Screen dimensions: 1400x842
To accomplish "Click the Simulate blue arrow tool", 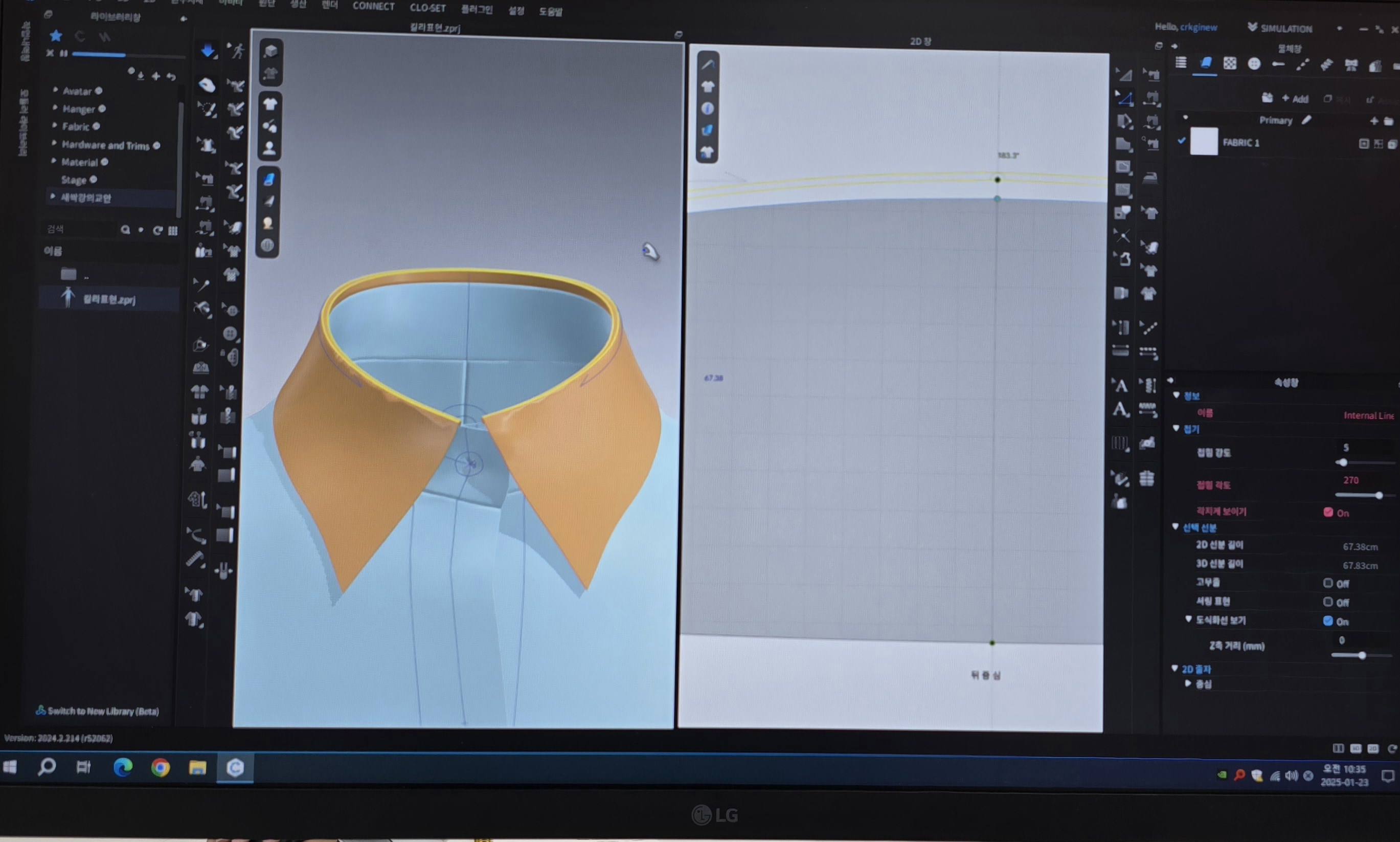I will click(208, 51).
